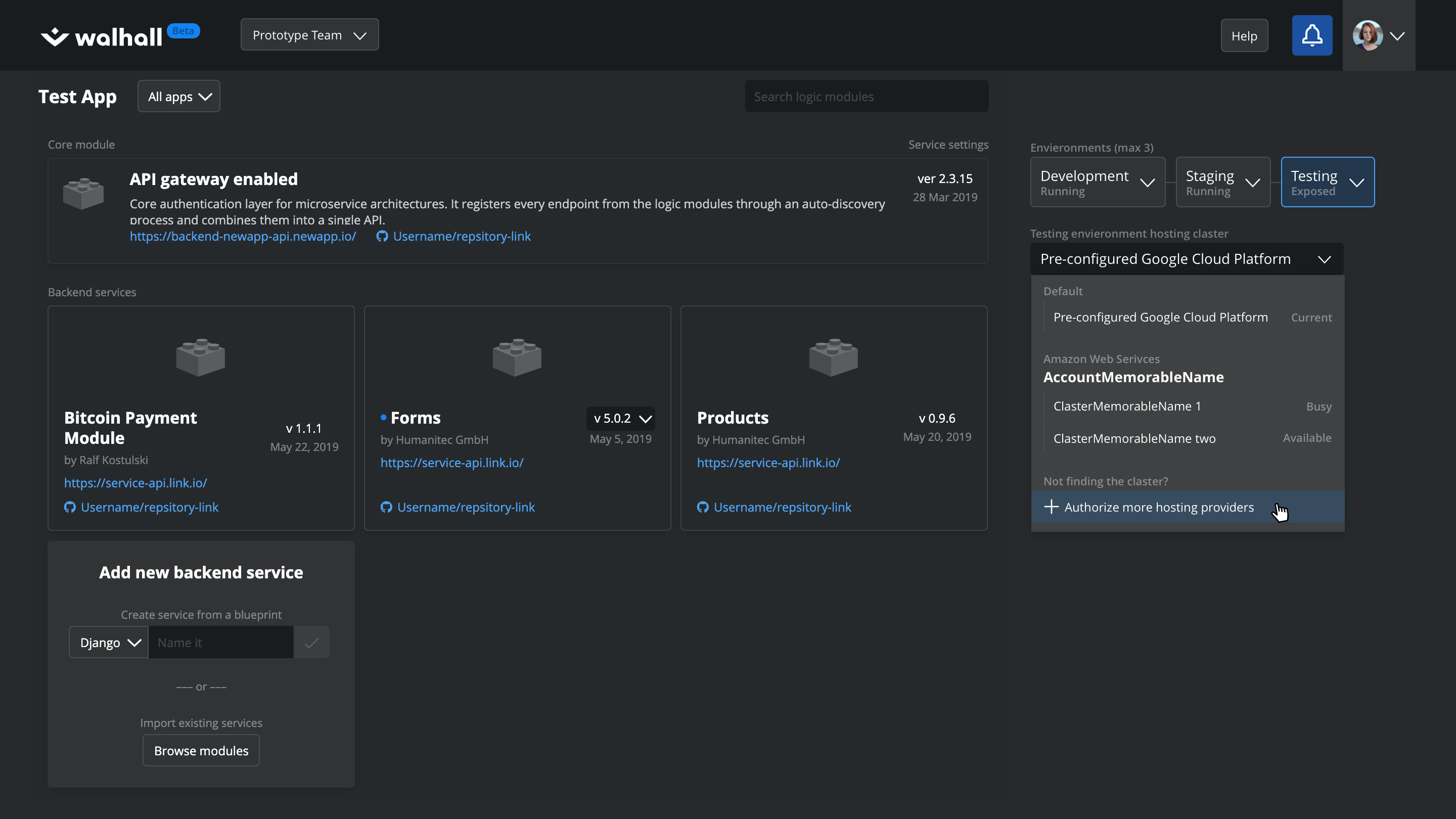Viewport: 1456px width, 819px height.
Task: Click the checkmark to confirm new service name
Action: coord(311,642)
